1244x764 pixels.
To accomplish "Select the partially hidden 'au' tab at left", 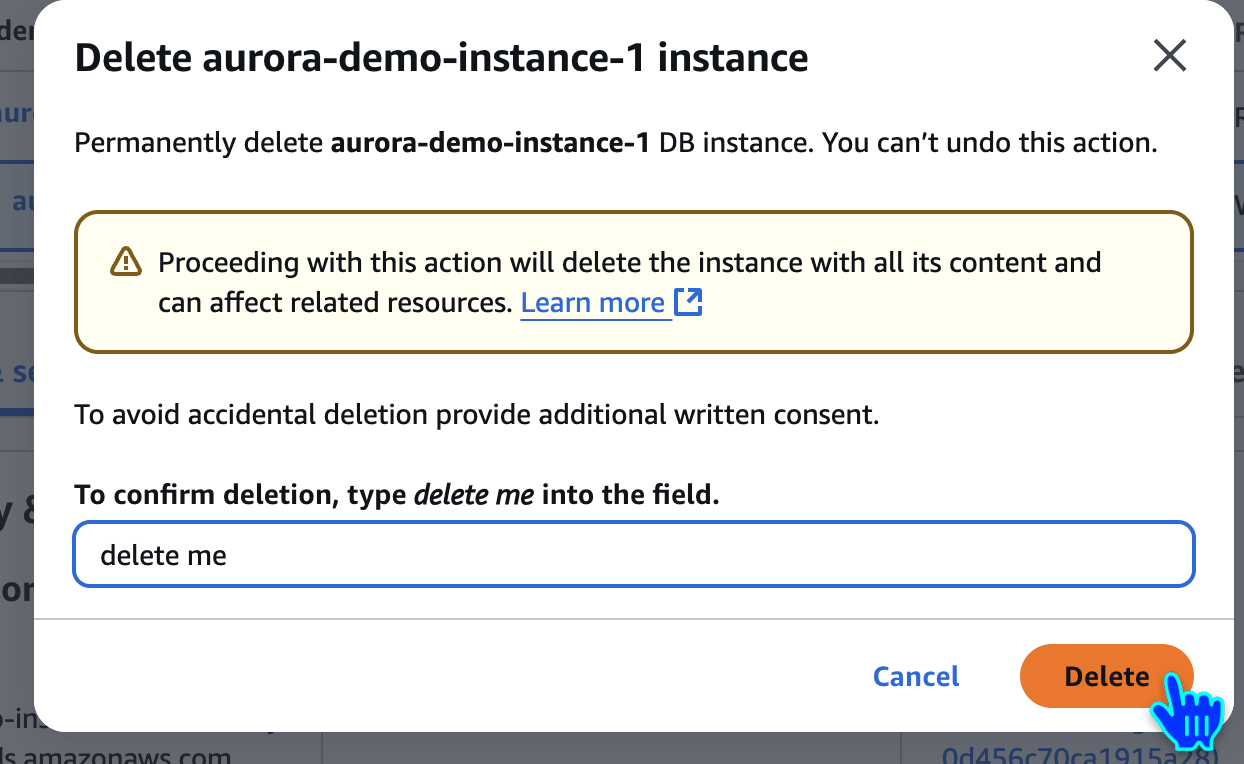I will [x=22, y=201].
